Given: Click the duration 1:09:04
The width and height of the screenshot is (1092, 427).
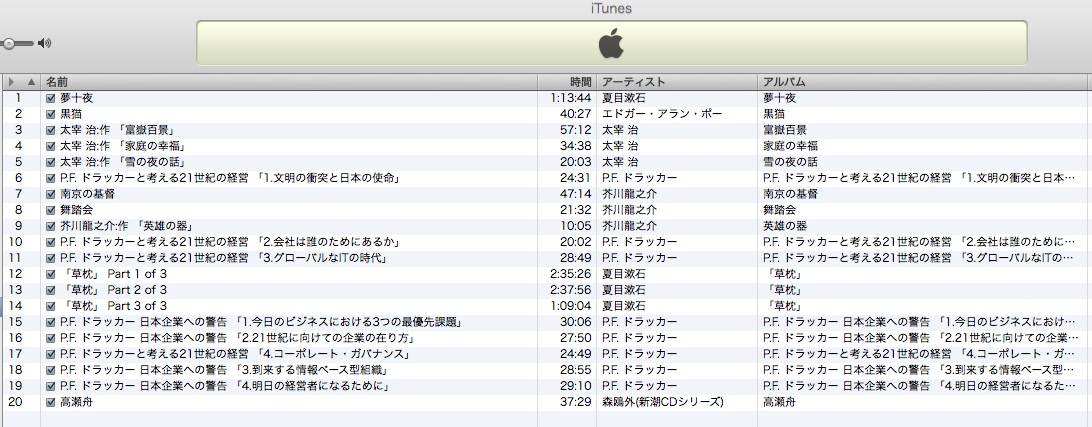Looking at the screenshot, I should [x=570, y=306].
